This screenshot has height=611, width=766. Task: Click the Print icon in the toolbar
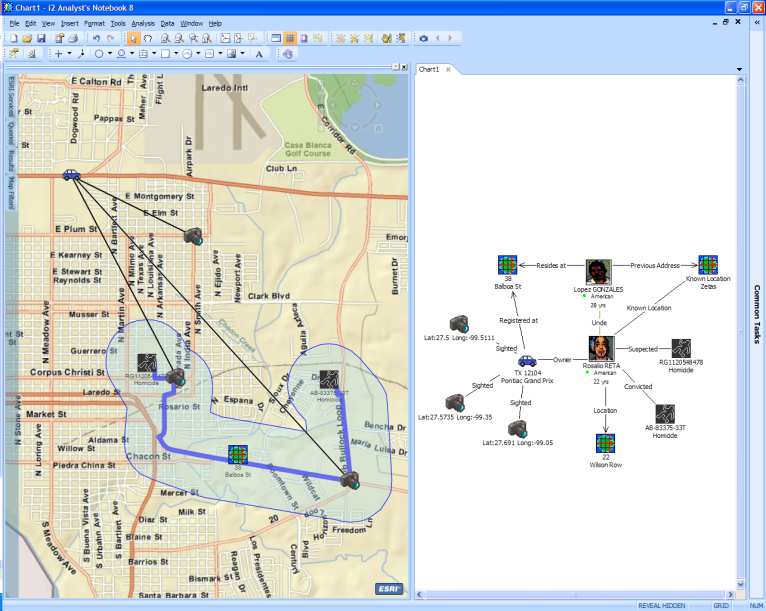(73, 38)
